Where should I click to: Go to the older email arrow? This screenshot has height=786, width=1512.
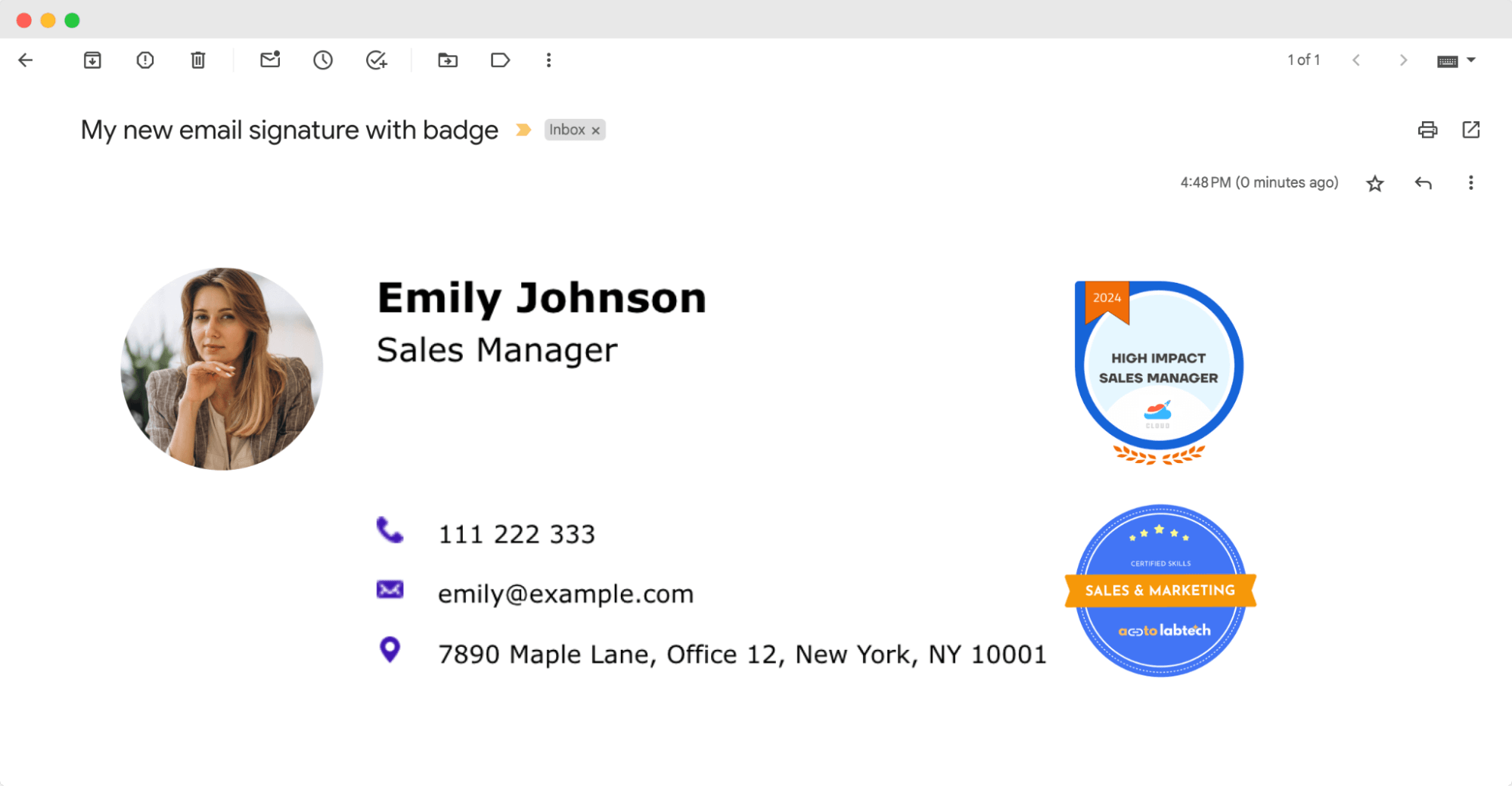pyautogui.click(x=1403, y=61)
